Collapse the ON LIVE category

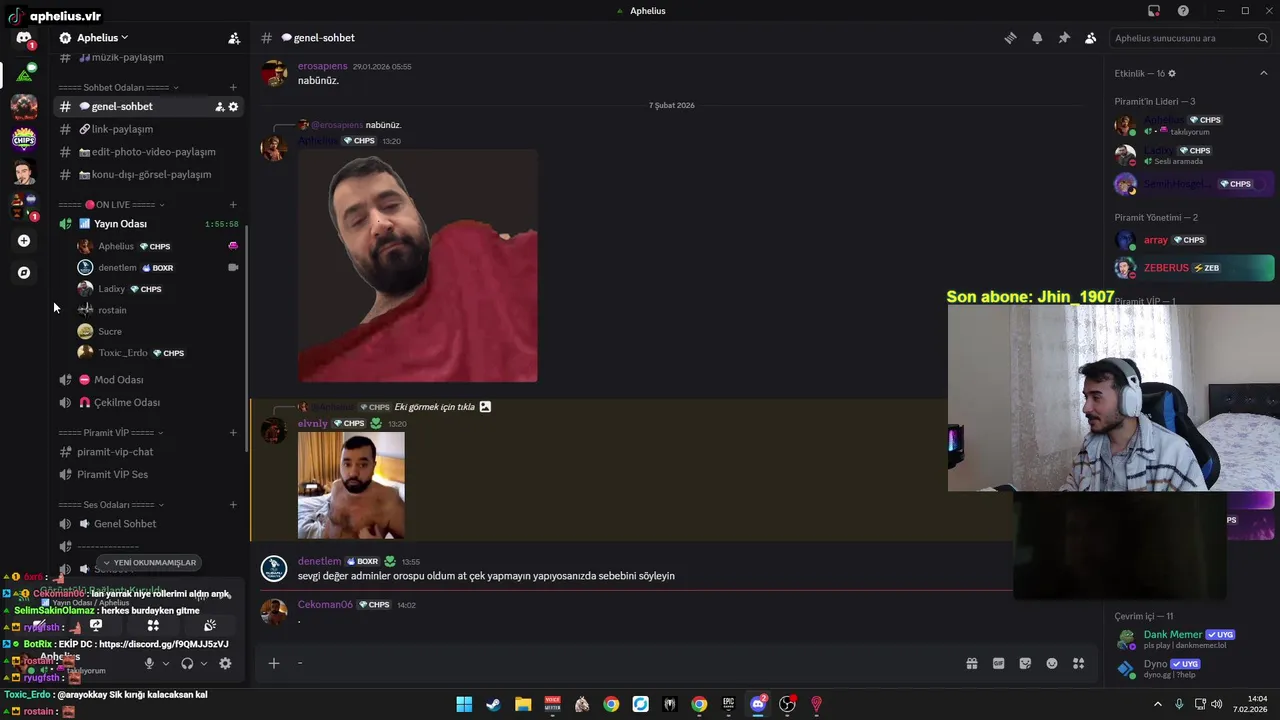(x=111, y=205)
